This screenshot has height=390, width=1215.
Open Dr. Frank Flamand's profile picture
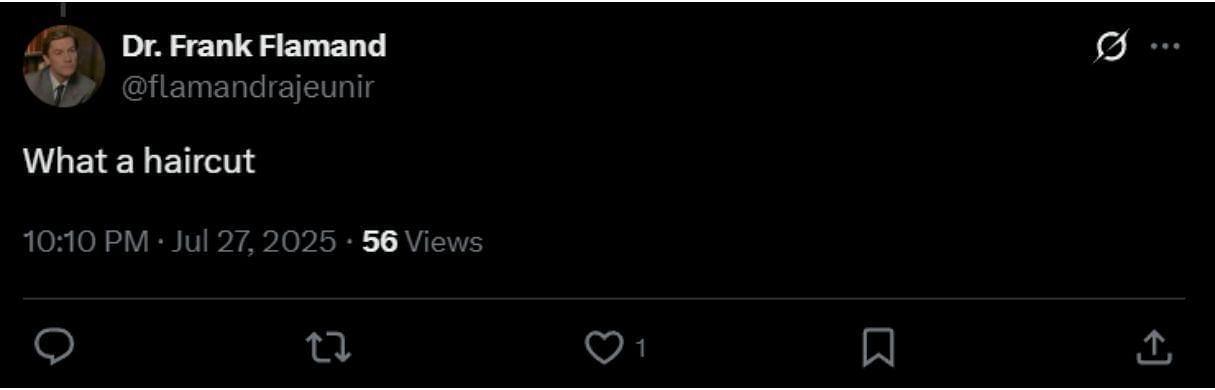coord(64,66)
